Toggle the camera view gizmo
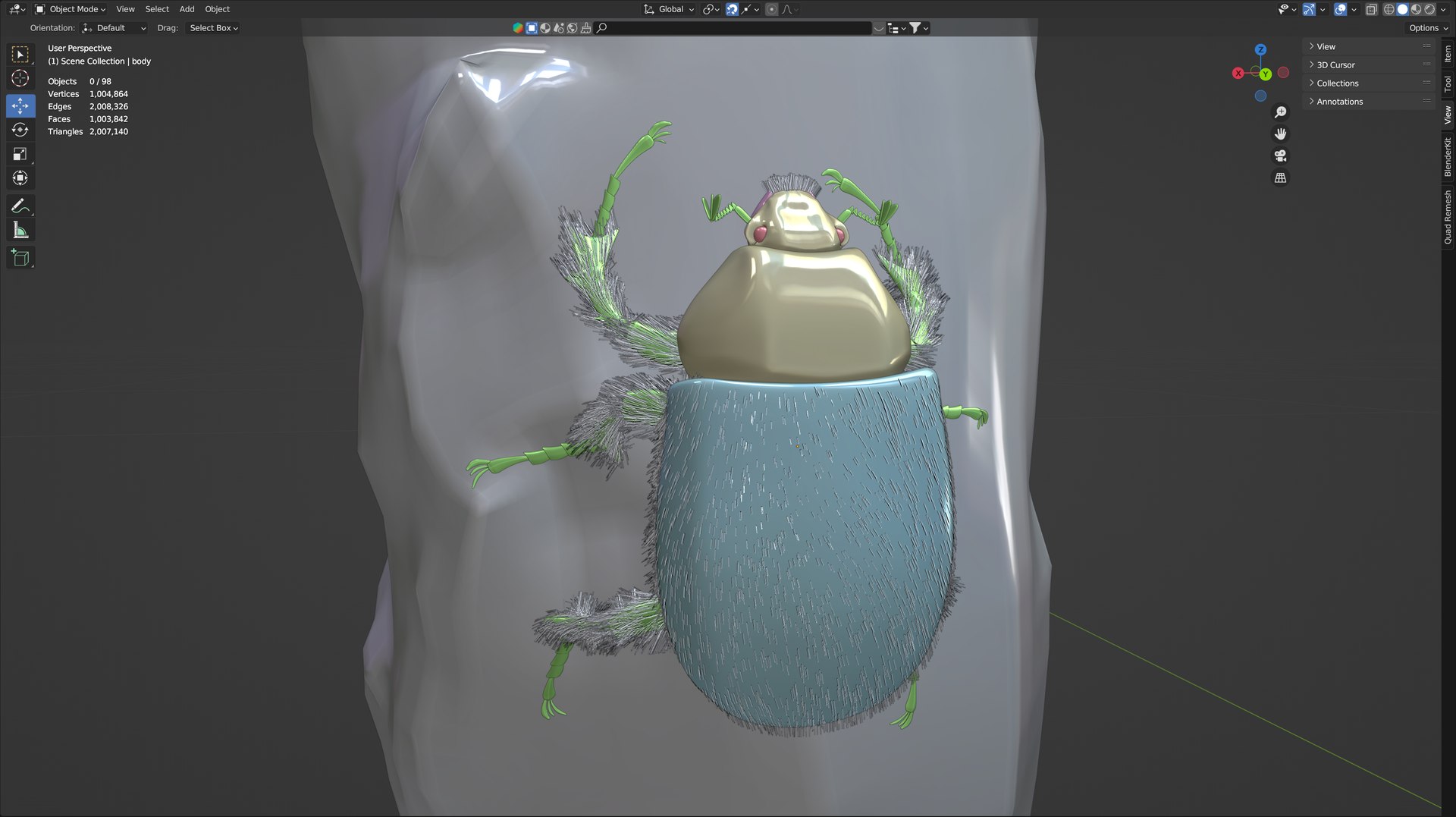This screenshot has width=1456, height=817. (1280, 156)
